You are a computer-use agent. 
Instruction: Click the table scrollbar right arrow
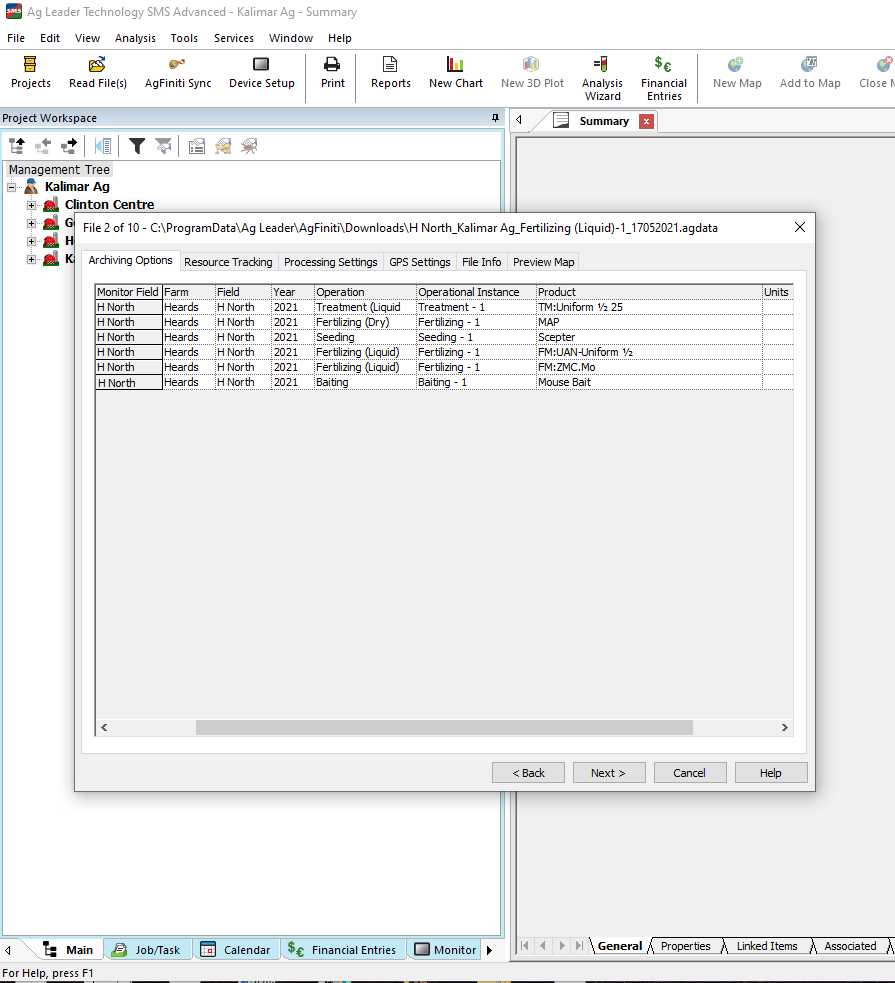(785, 727)
